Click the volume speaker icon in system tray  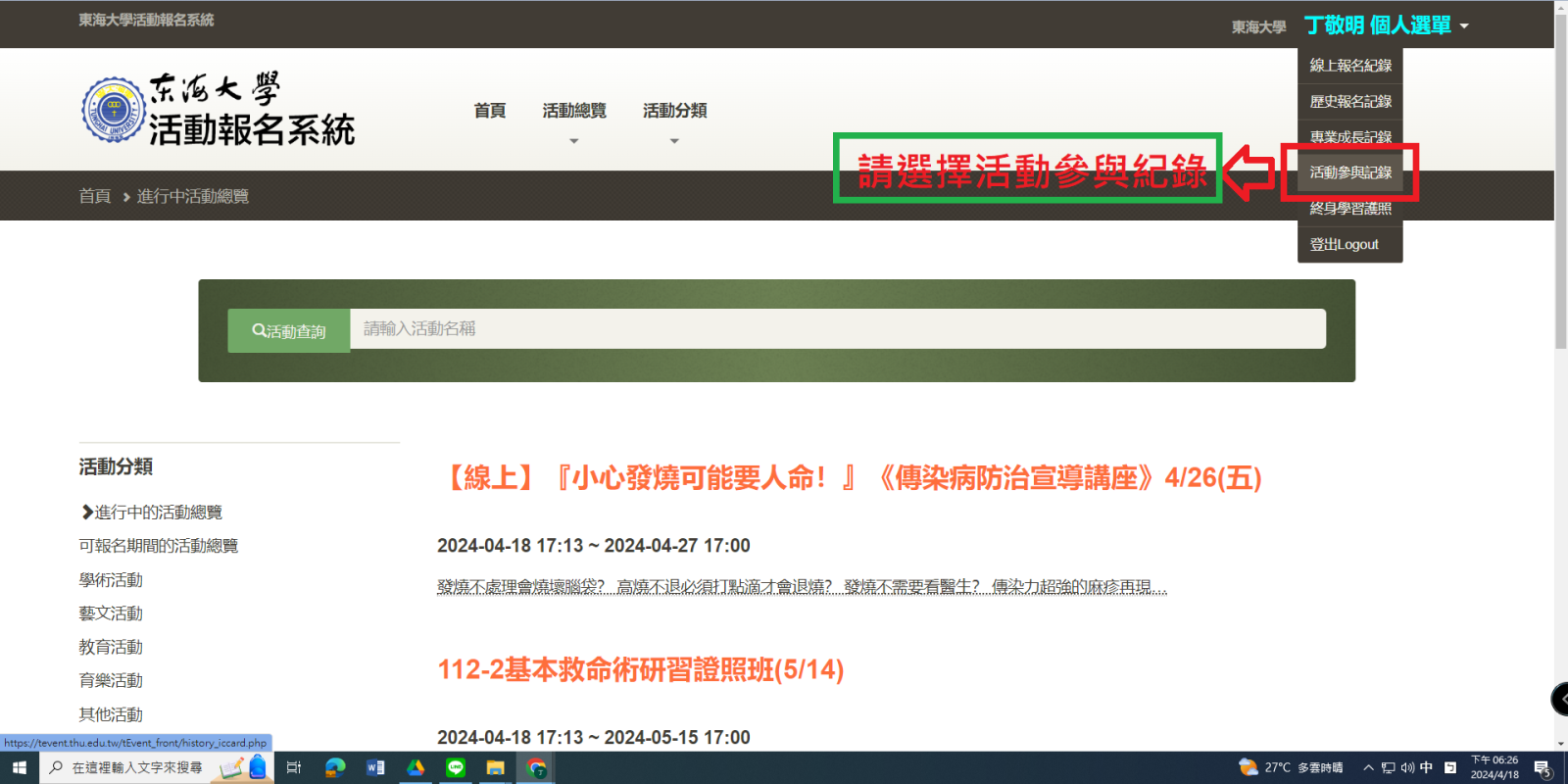pos(1407,768)
